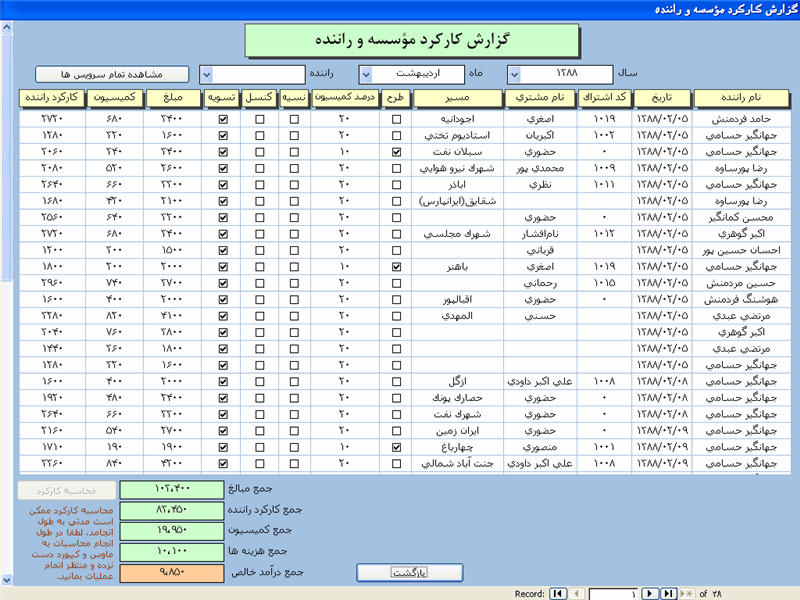Click the نام مشتري column header
Viewport: 800px width, 600px height.
[540, 98]
